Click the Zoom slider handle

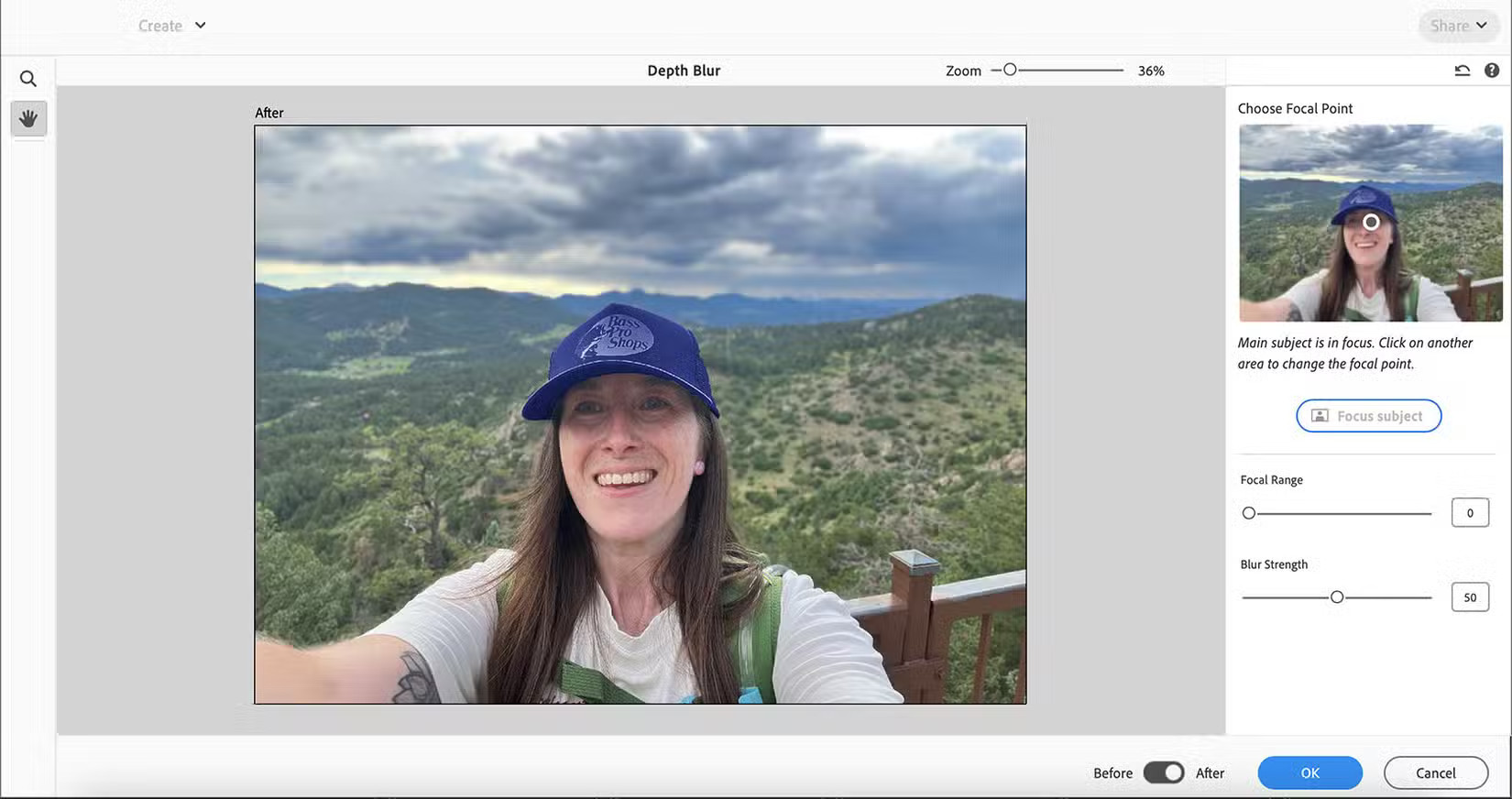pos(1010,70)
